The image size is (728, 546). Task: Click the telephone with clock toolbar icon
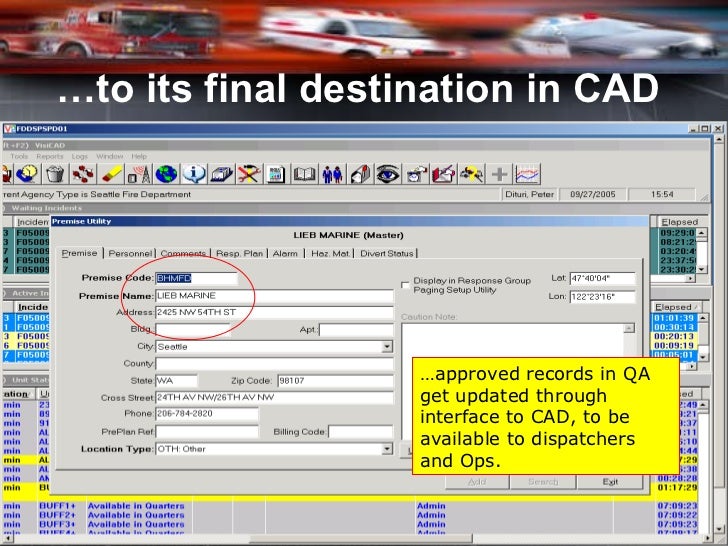[27, 174]
